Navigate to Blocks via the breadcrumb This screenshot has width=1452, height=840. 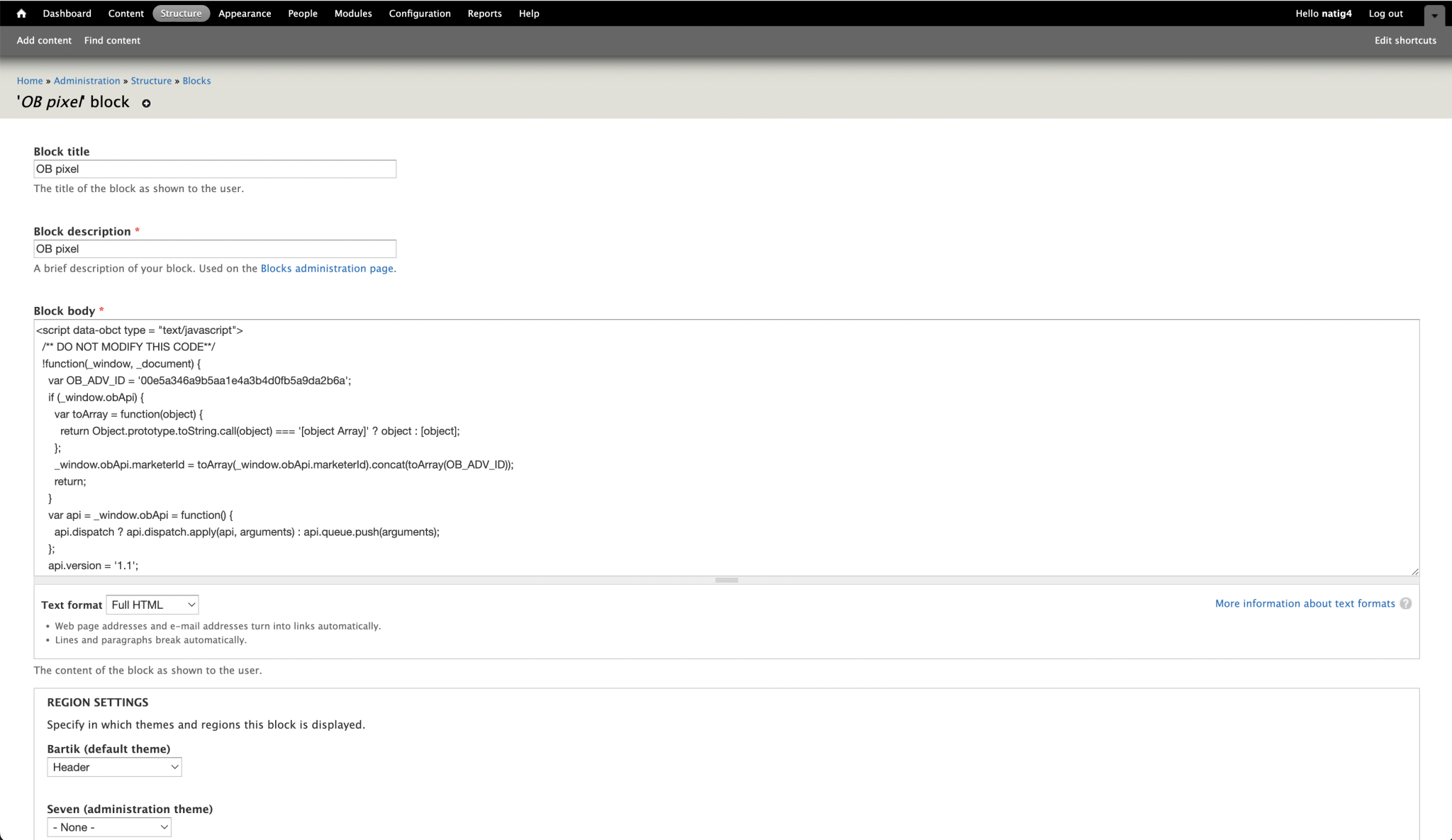tap(196, 80)
